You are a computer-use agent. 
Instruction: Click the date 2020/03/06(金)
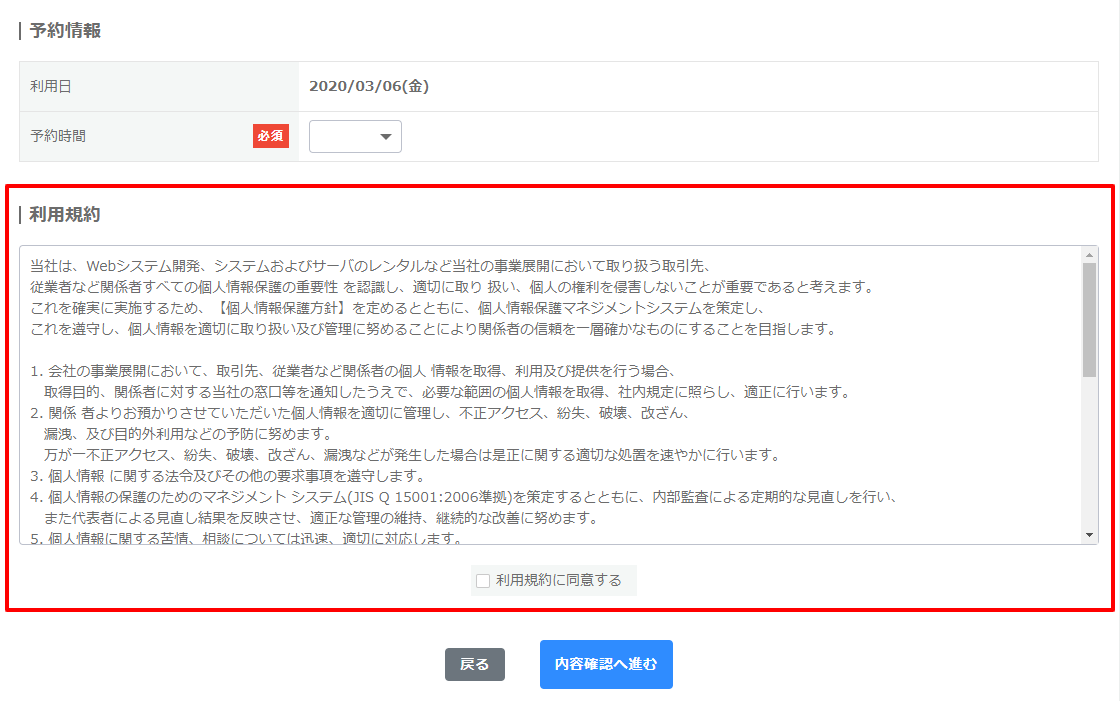click(369, 87)
